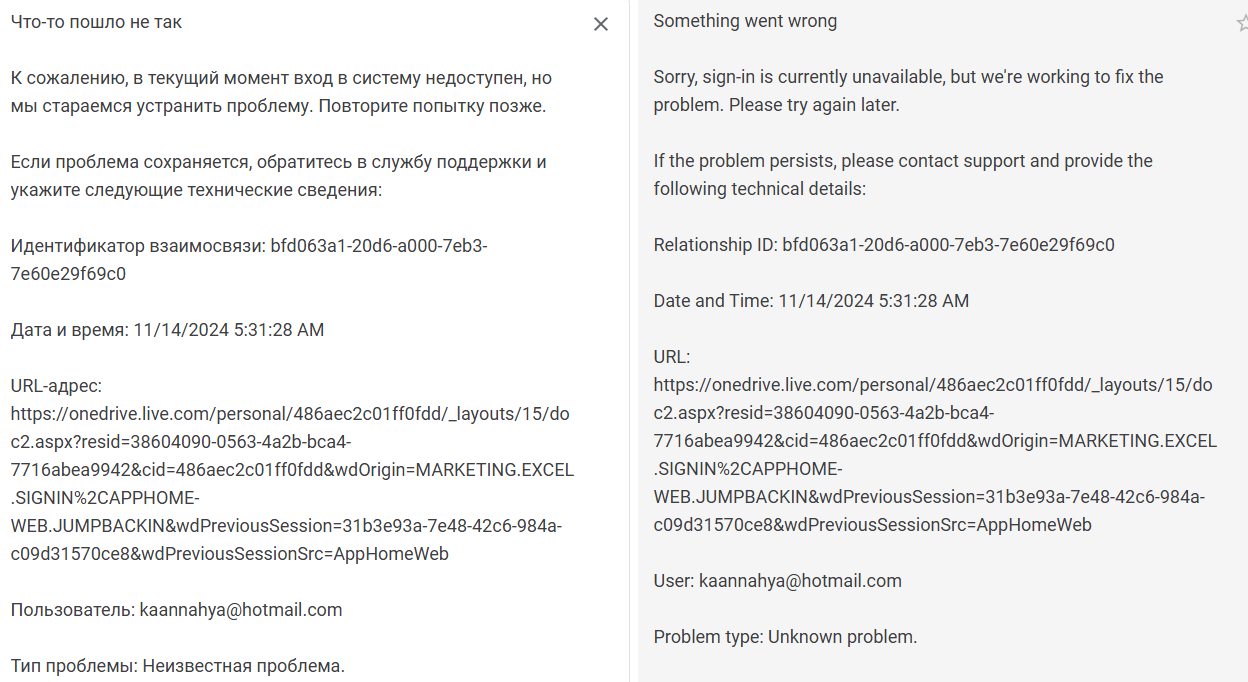The width and height of the screenshot is (1248, 682).
Task: Click the star icon beside Something went wrong
Action: pos(1242,23)
